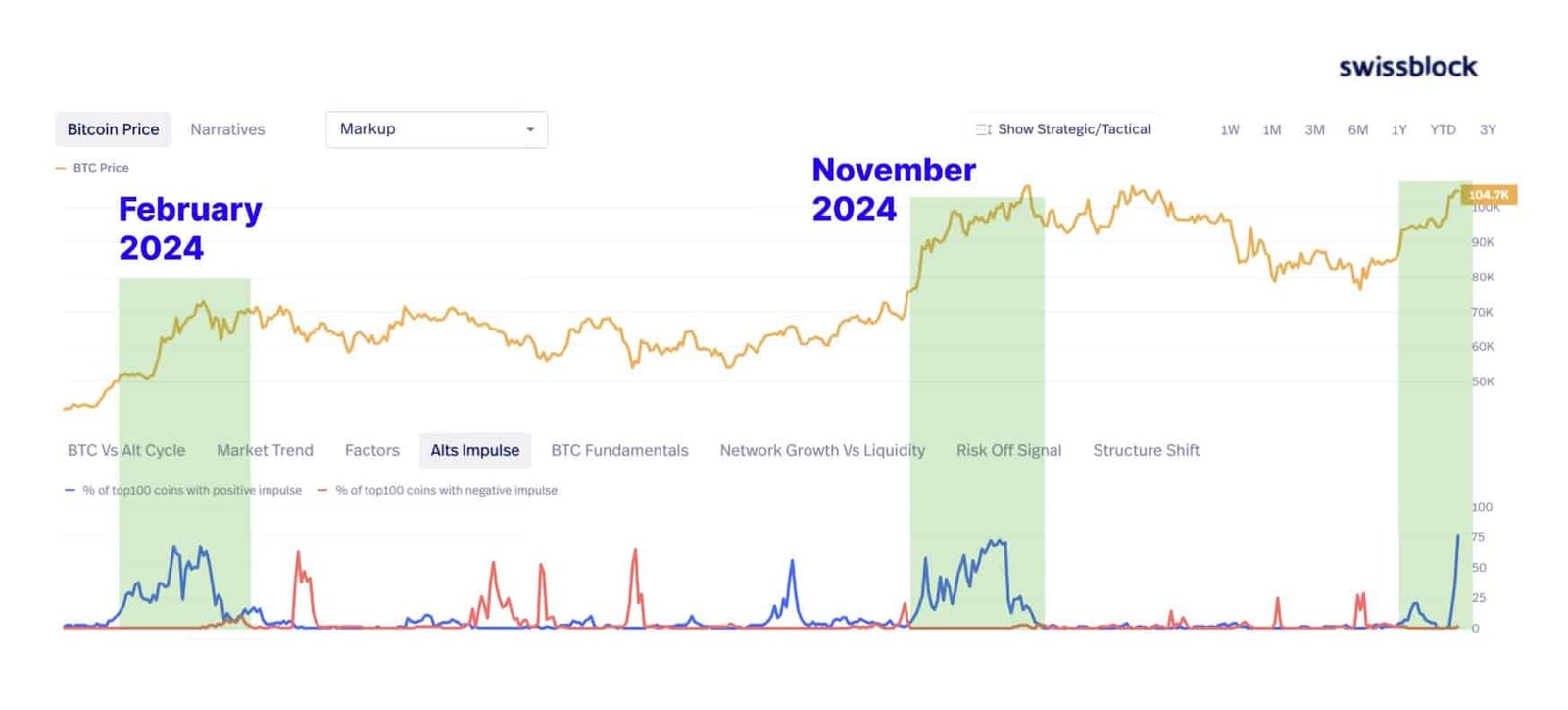
Task: Open the Risk Off Signal tab
Action: pos(1008,450)
